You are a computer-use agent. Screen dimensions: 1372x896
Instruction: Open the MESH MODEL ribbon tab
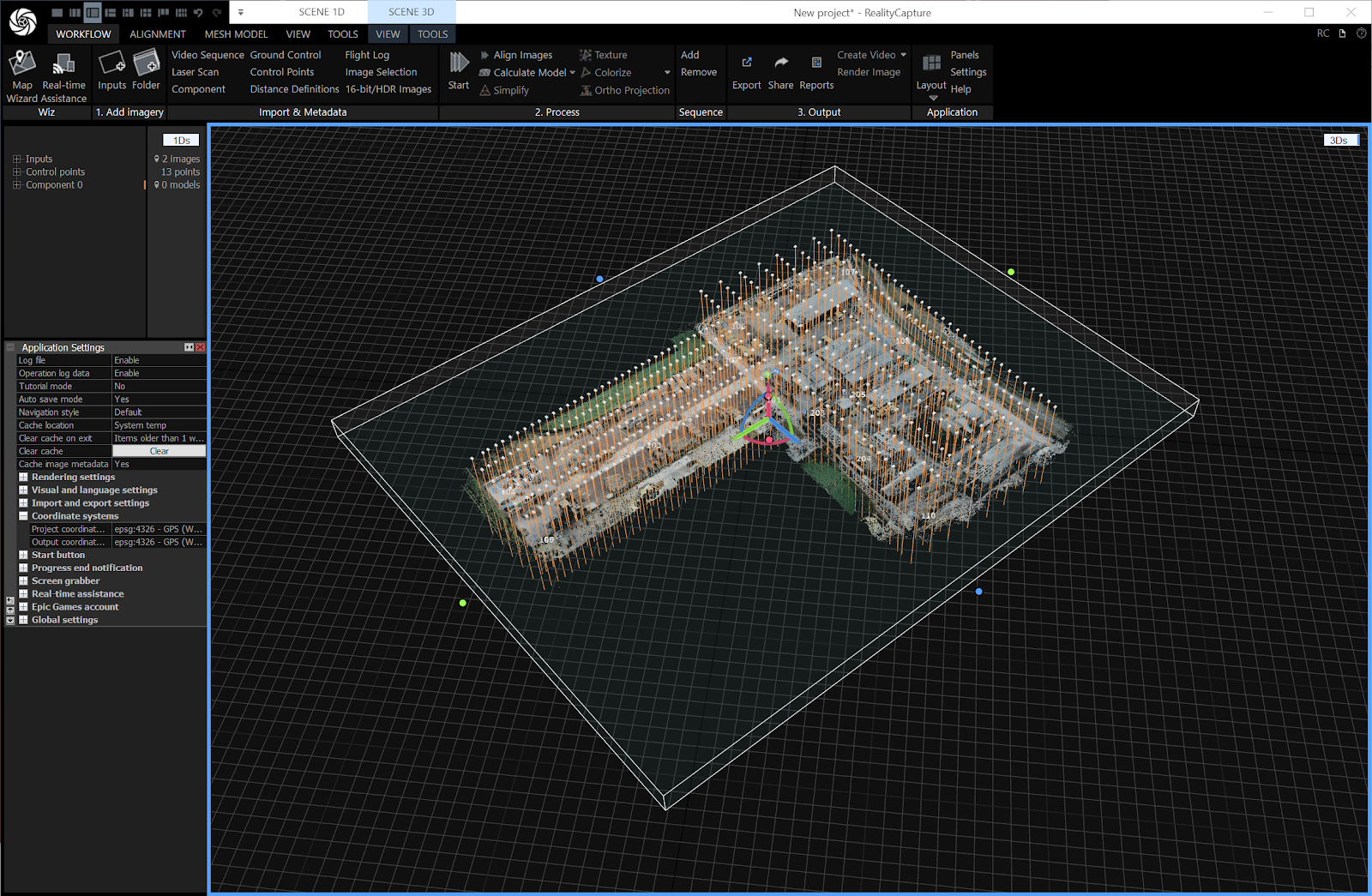[236, 34]
